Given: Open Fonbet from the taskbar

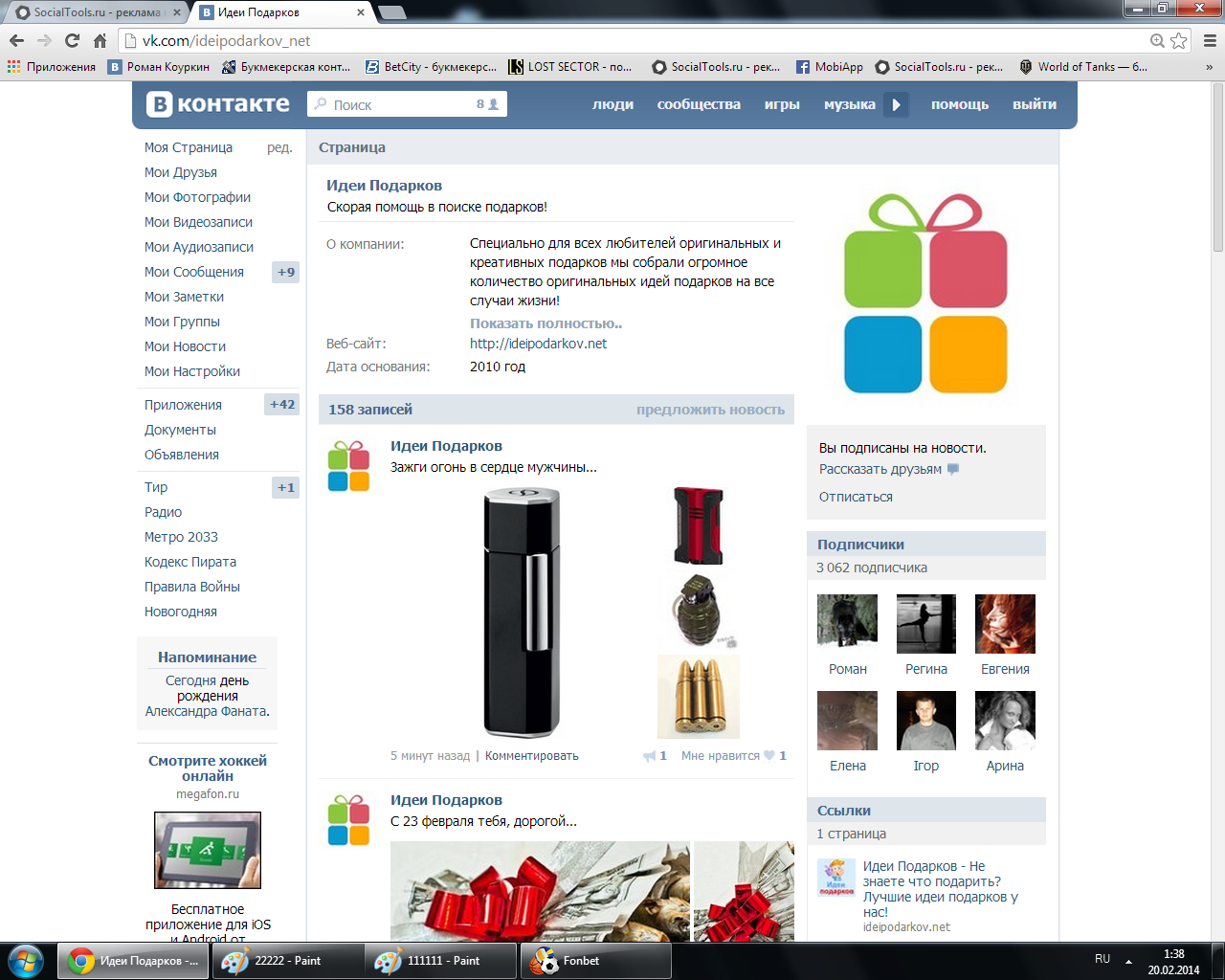Looking at the screenshot, I should tap(595, 961).
